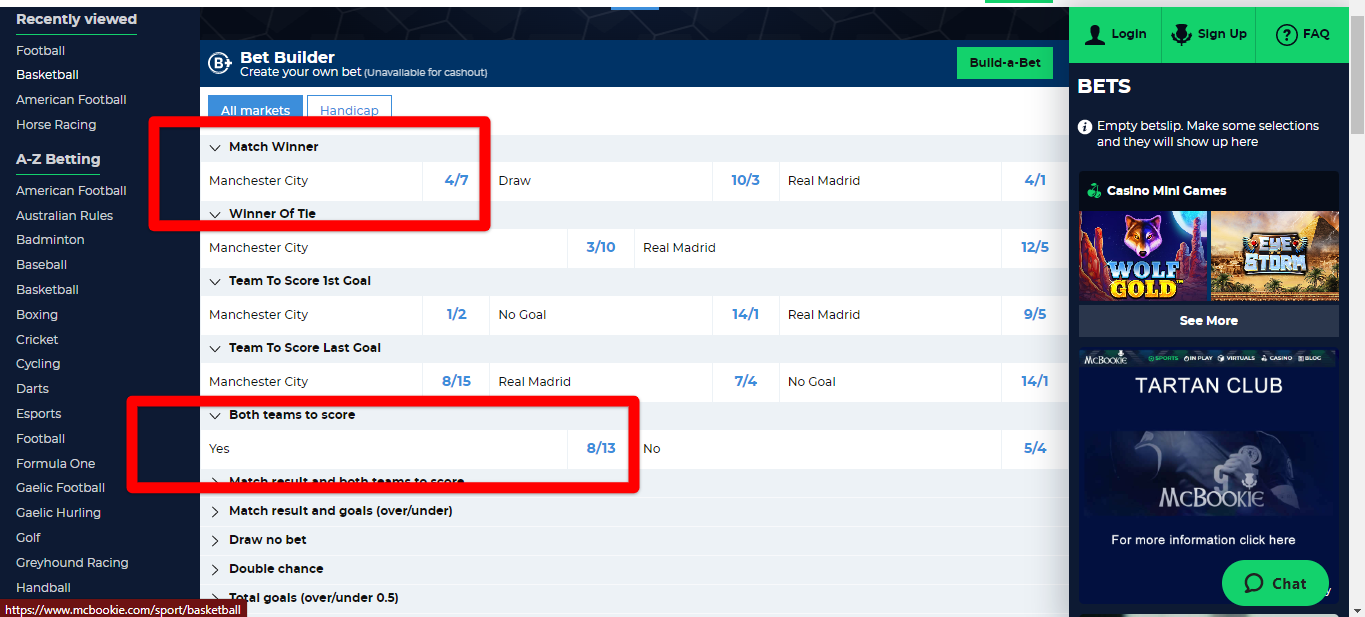The image size is (1365, 617).
Task: Open American Football in A-Z Betting
Action: point(71,191)
